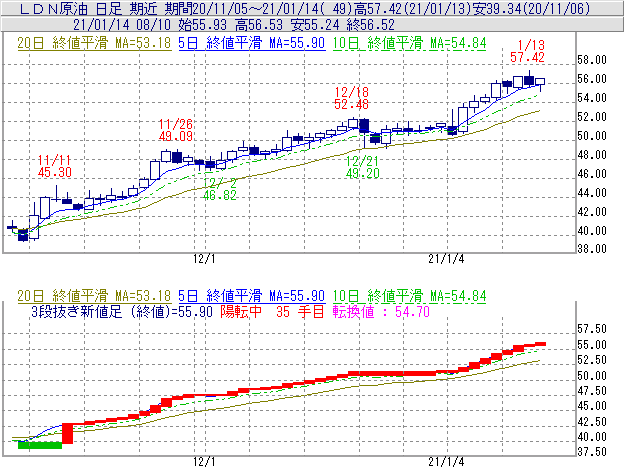This screenshot has height=473, width=624.
Task: Click the 12/1 date label under upper chart
Action: point(204,259)
